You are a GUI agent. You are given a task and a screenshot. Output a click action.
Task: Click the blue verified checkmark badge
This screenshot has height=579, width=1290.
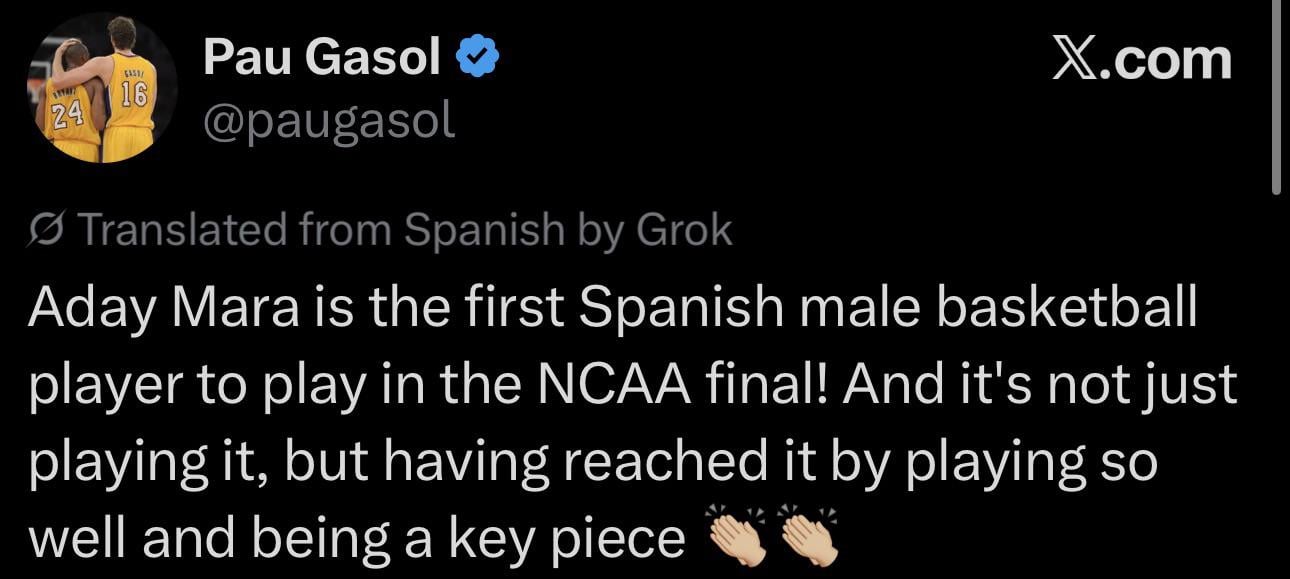point(478,62)
